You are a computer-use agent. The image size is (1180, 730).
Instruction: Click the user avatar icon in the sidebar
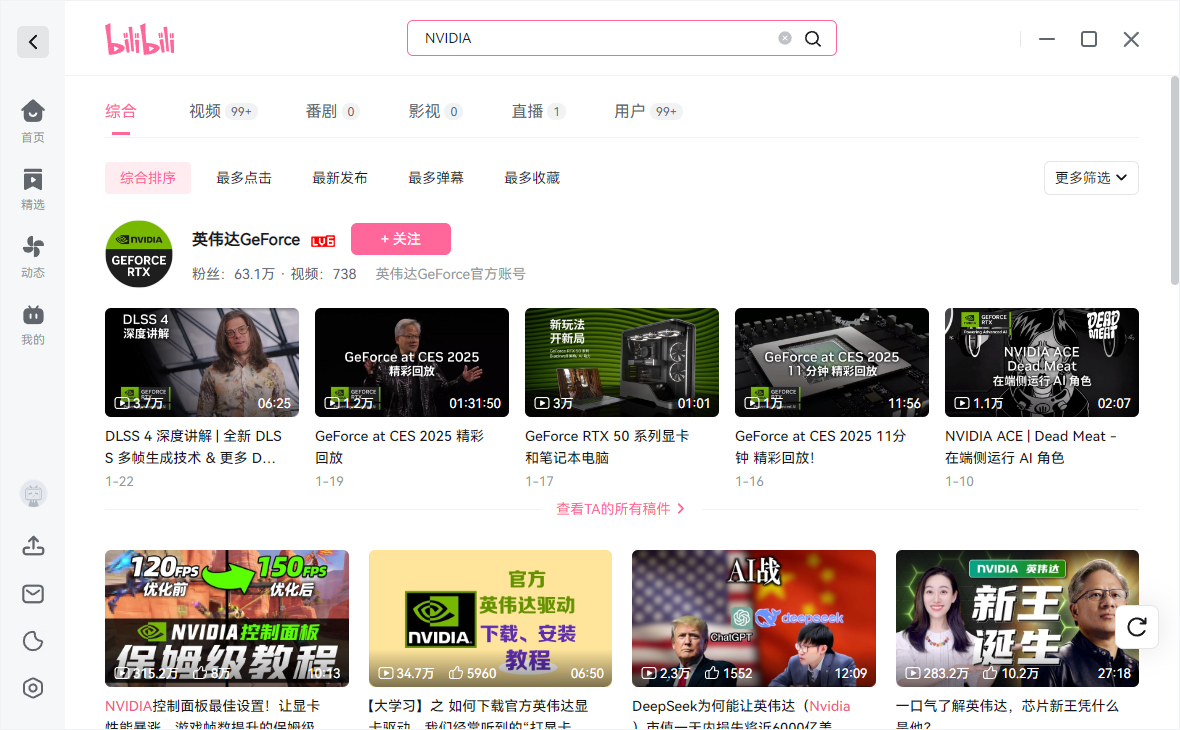(x=33, y=494)
